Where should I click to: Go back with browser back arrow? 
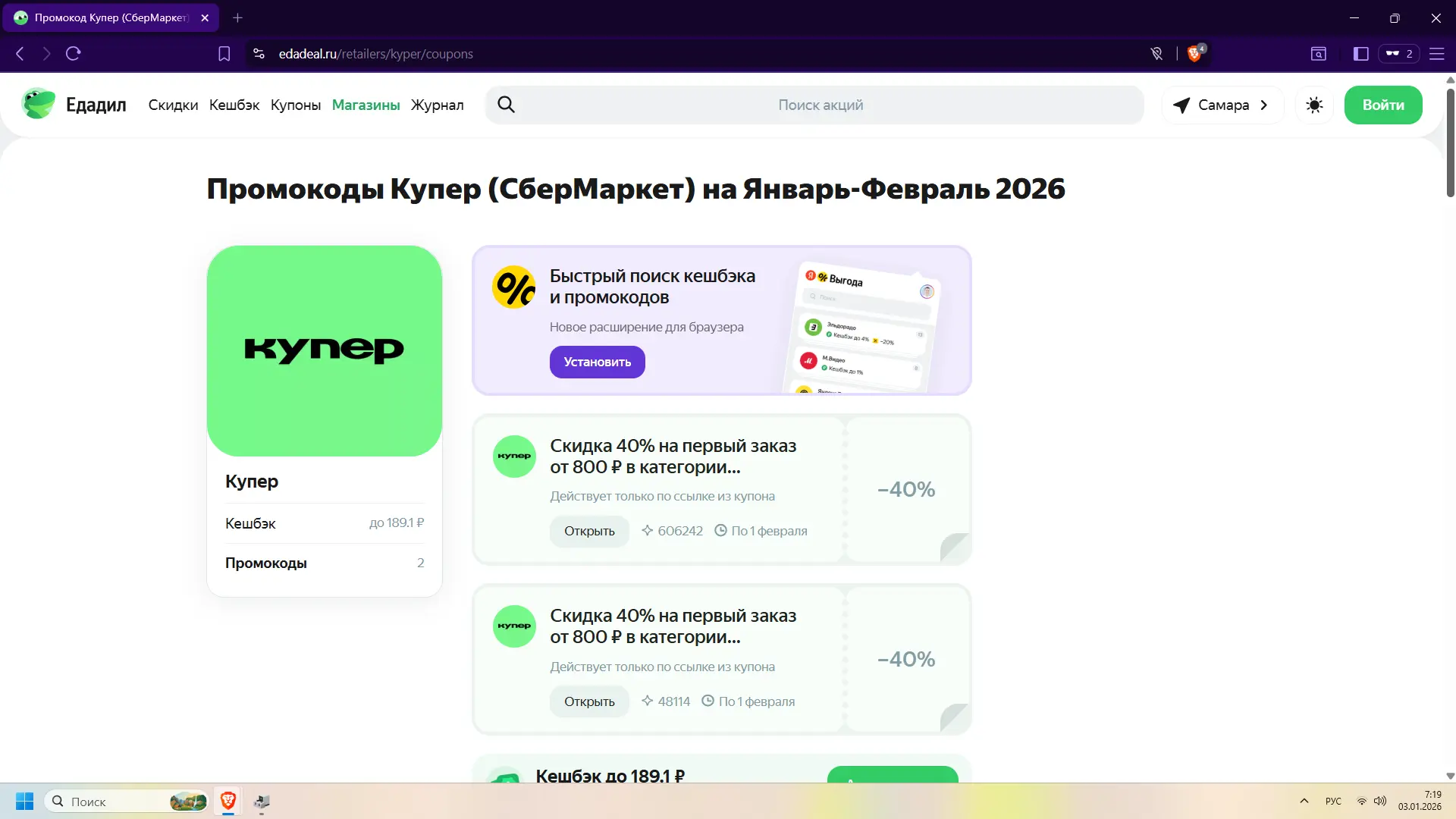pyautogui.click(x=20, y=54)
